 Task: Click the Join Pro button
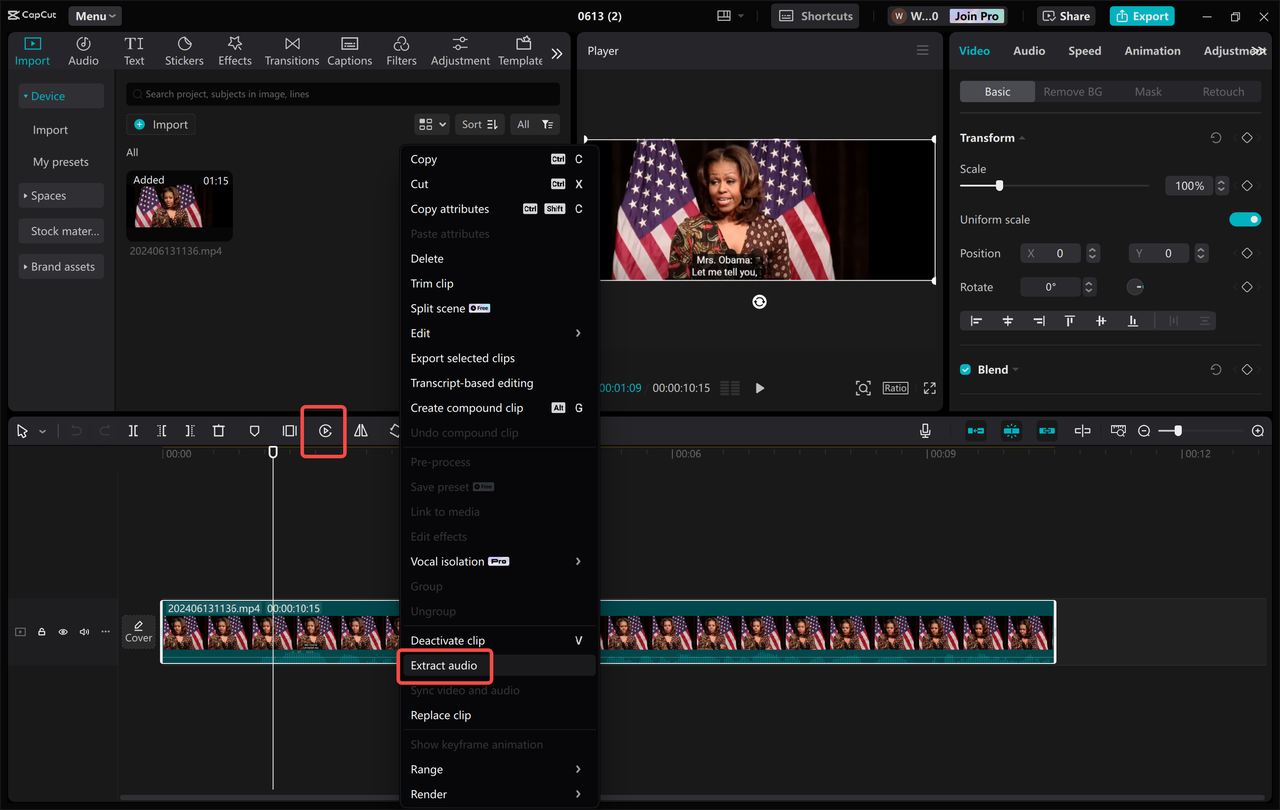point(975,15)
